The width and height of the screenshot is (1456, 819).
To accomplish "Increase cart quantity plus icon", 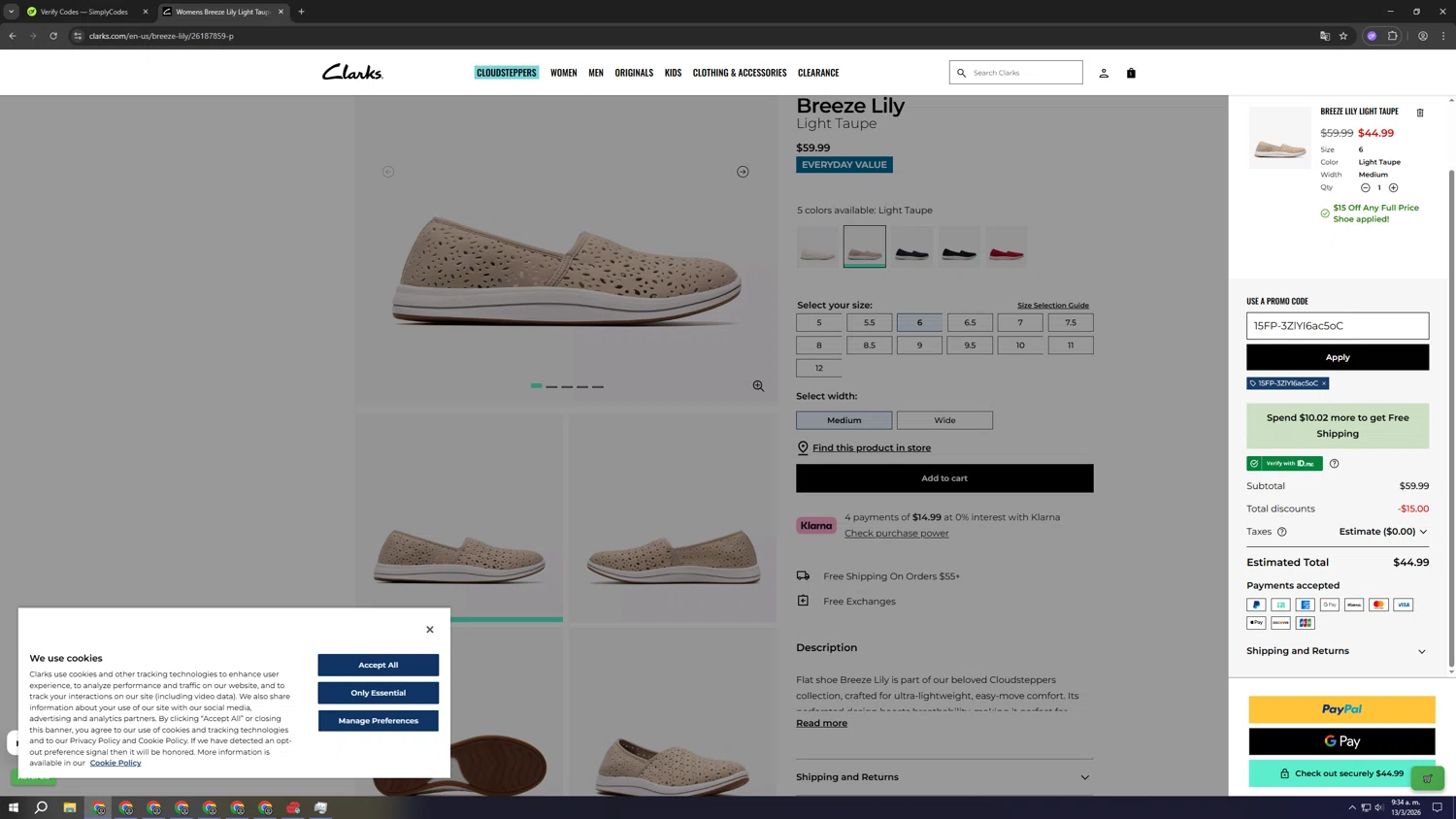I will (x=1393, y=187).
